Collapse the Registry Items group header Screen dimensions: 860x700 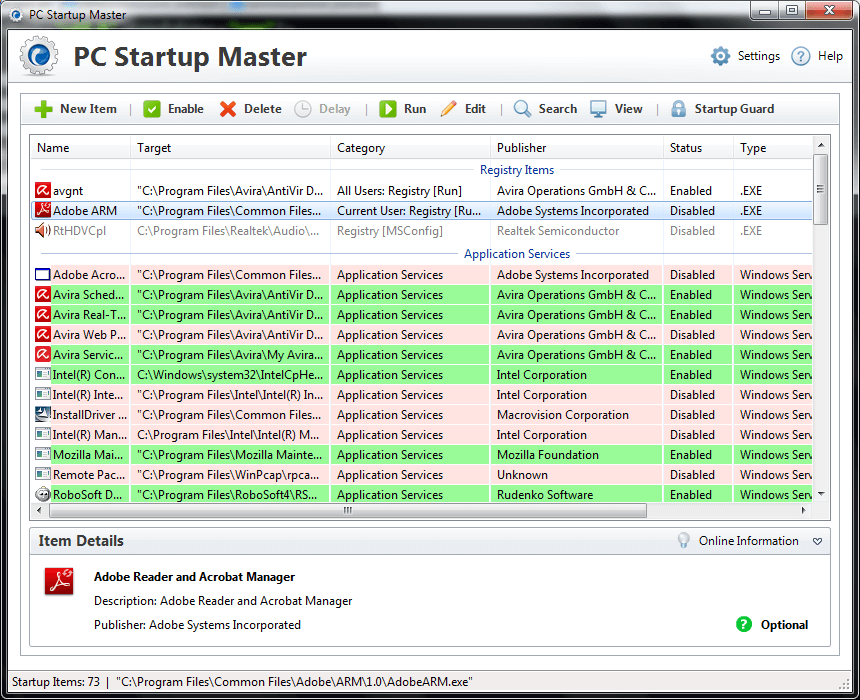tap(516, 170)
